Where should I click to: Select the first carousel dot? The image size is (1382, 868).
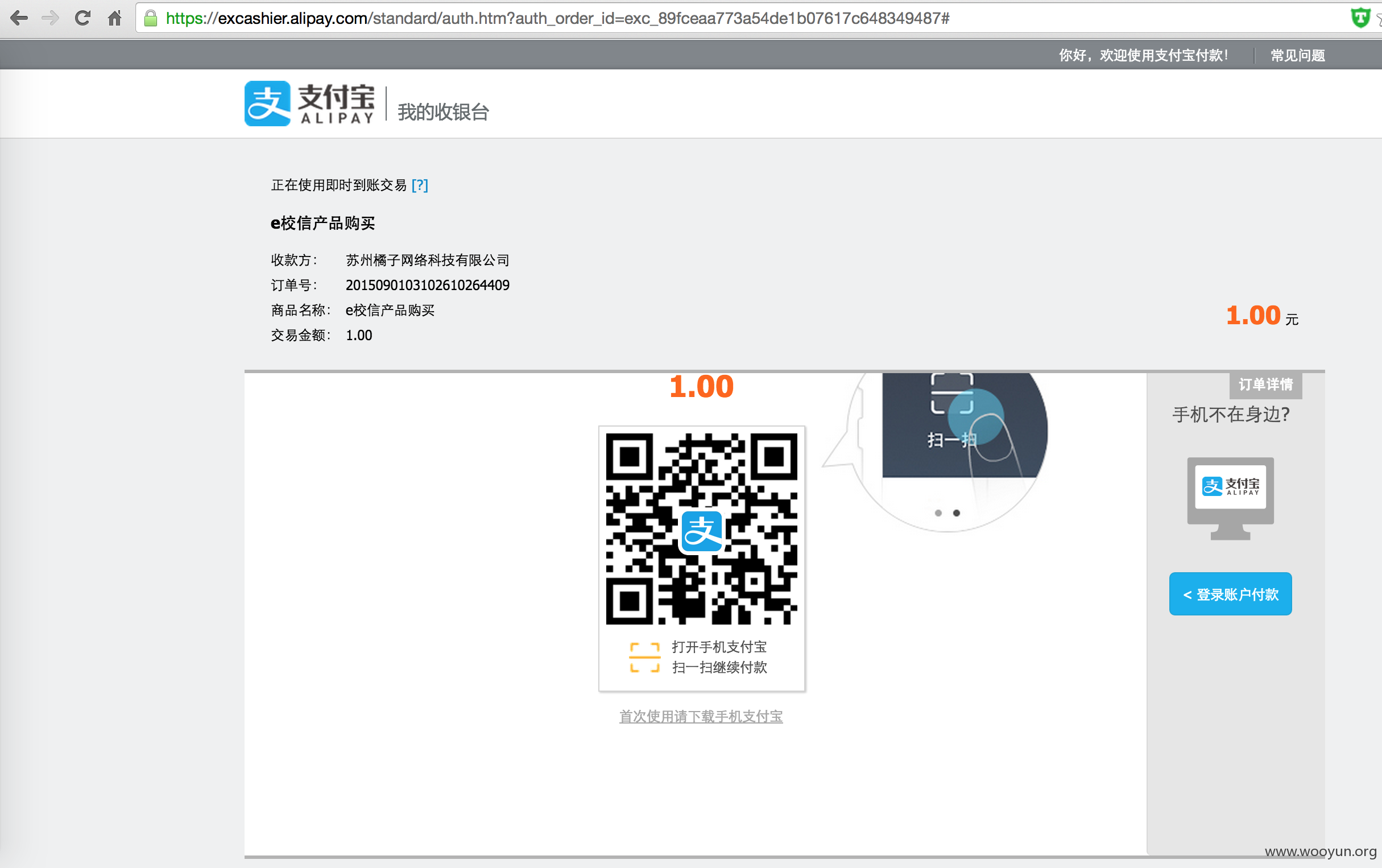click(x=938, y=513)
